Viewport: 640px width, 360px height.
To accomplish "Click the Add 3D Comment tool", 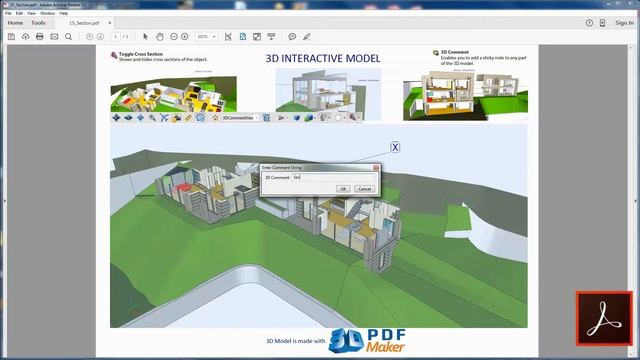I will (200, 118).
